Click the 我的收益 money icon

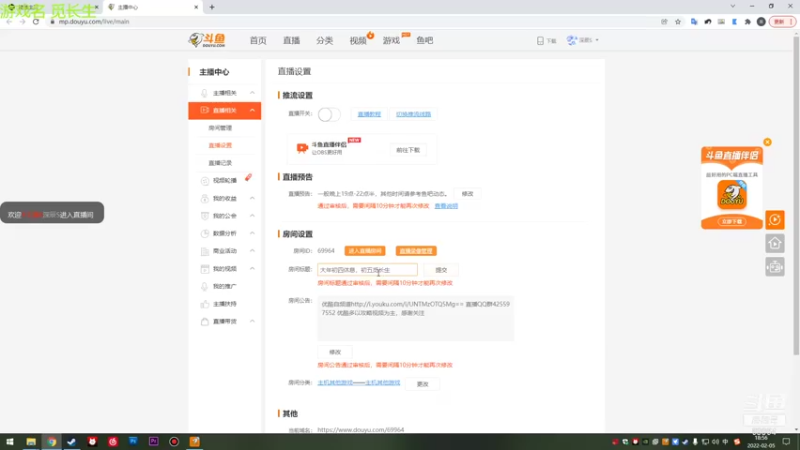[x=205, y=198]
